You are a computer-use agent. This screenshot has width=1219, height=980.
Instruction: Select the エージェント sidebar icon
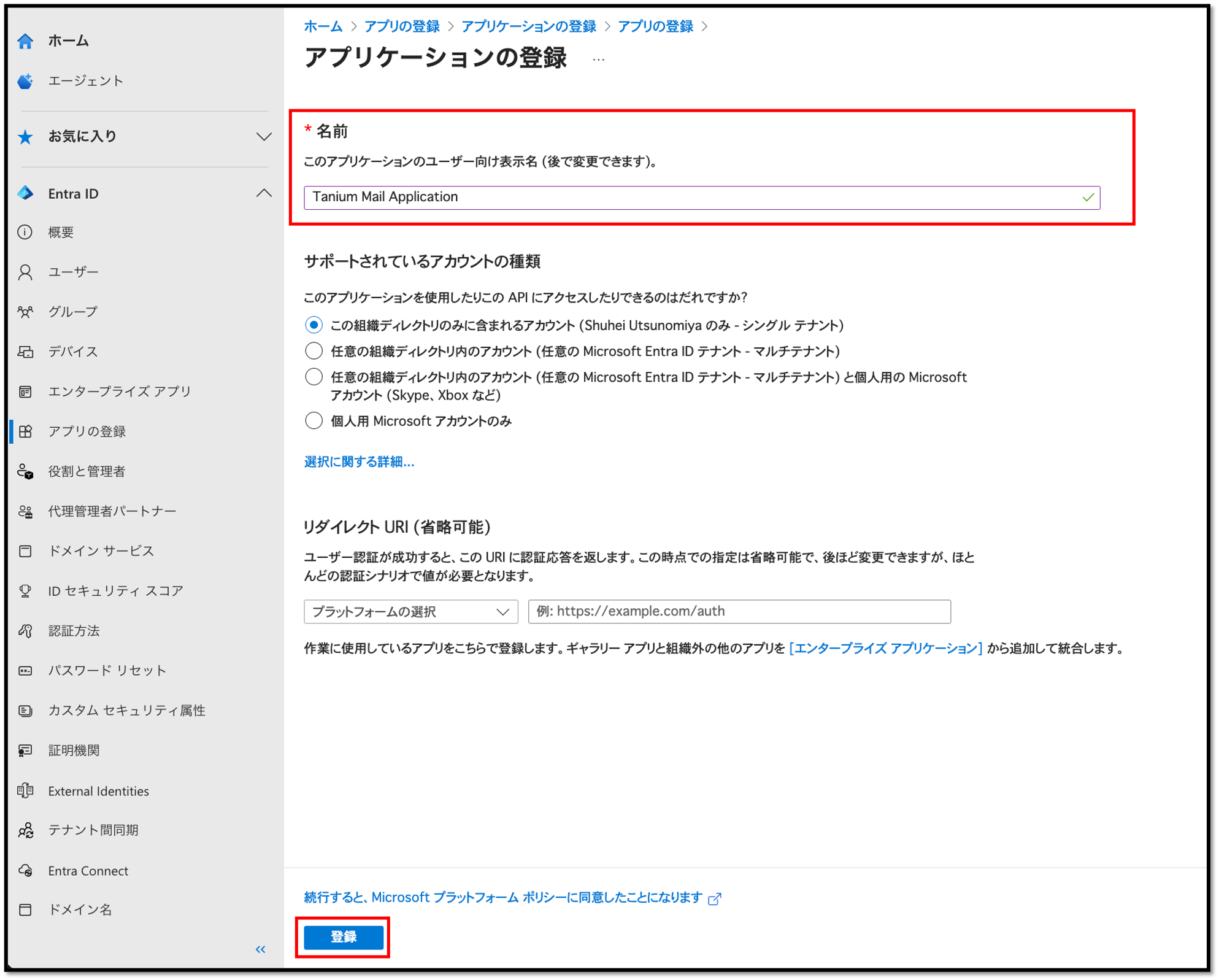(26, 80)
